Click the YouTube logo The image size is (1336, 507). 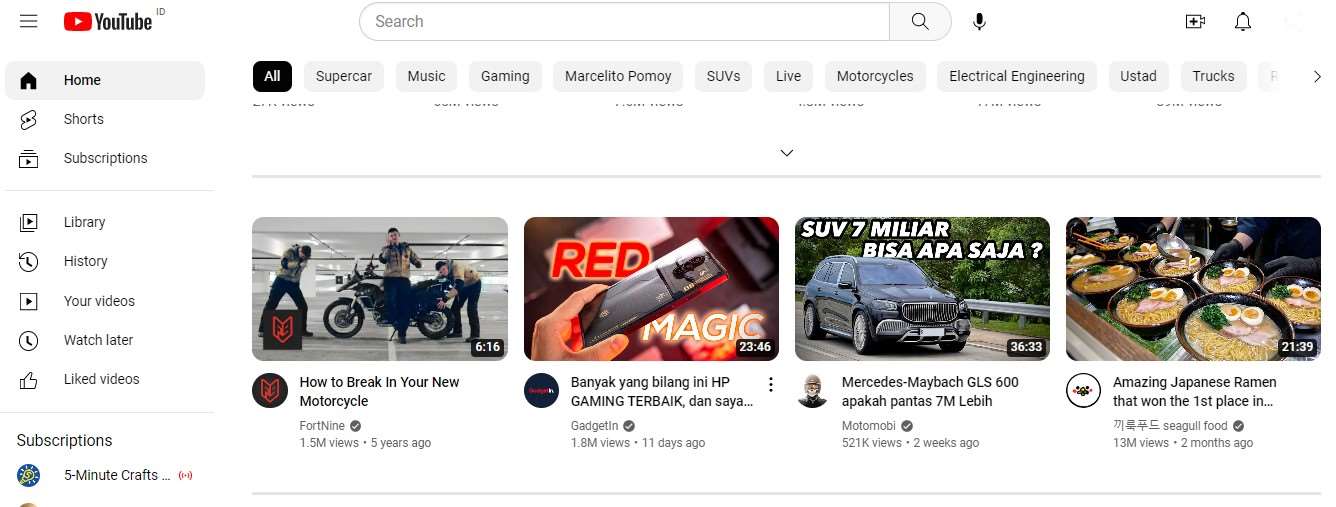pos(107,21)
